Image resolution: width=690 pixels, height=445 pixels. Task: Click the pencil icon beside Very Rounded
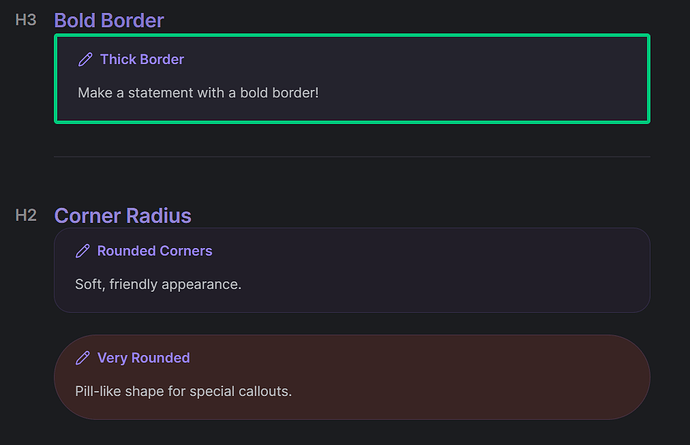[x=83, y=358]
